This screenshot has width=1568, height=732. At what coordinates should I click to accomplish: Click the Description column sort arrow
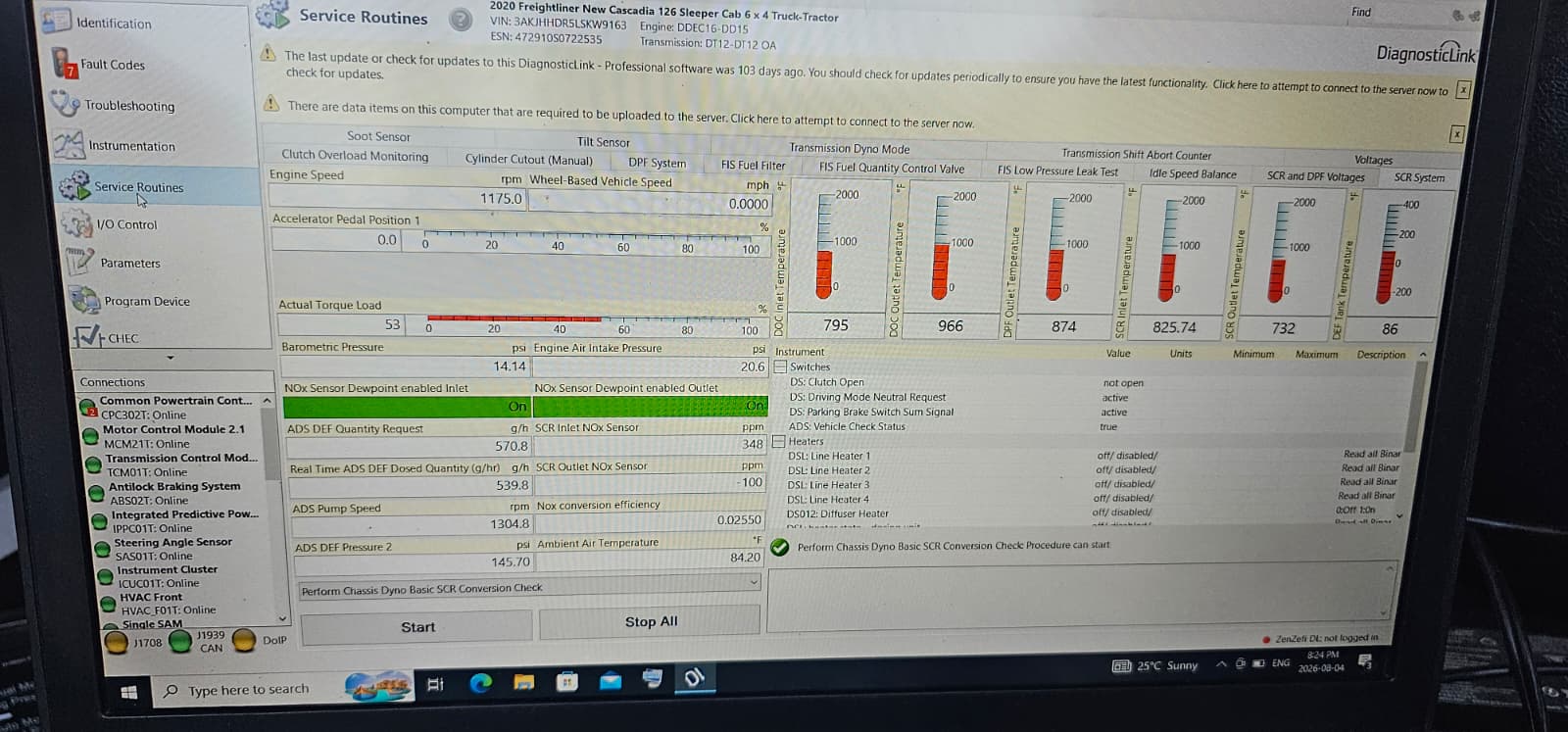(1423, 355)
